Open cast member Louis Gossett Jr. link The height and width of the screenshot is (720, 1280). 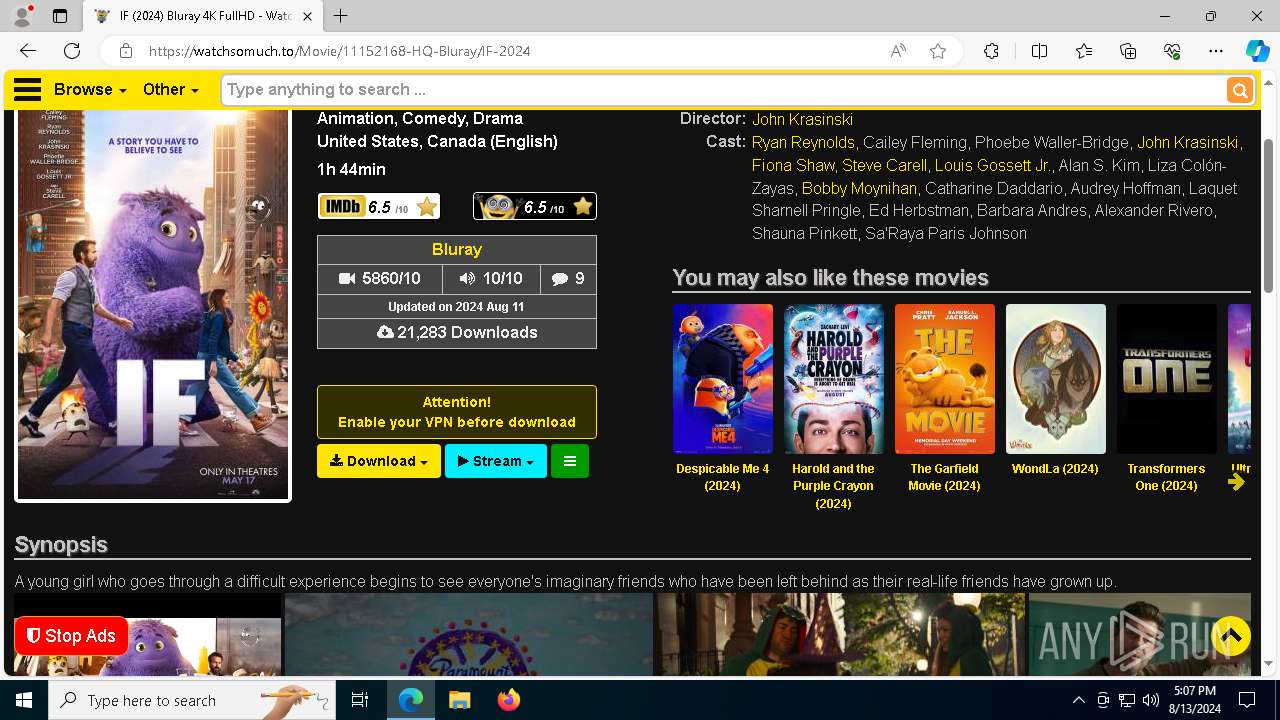click(x=992, y=165)
